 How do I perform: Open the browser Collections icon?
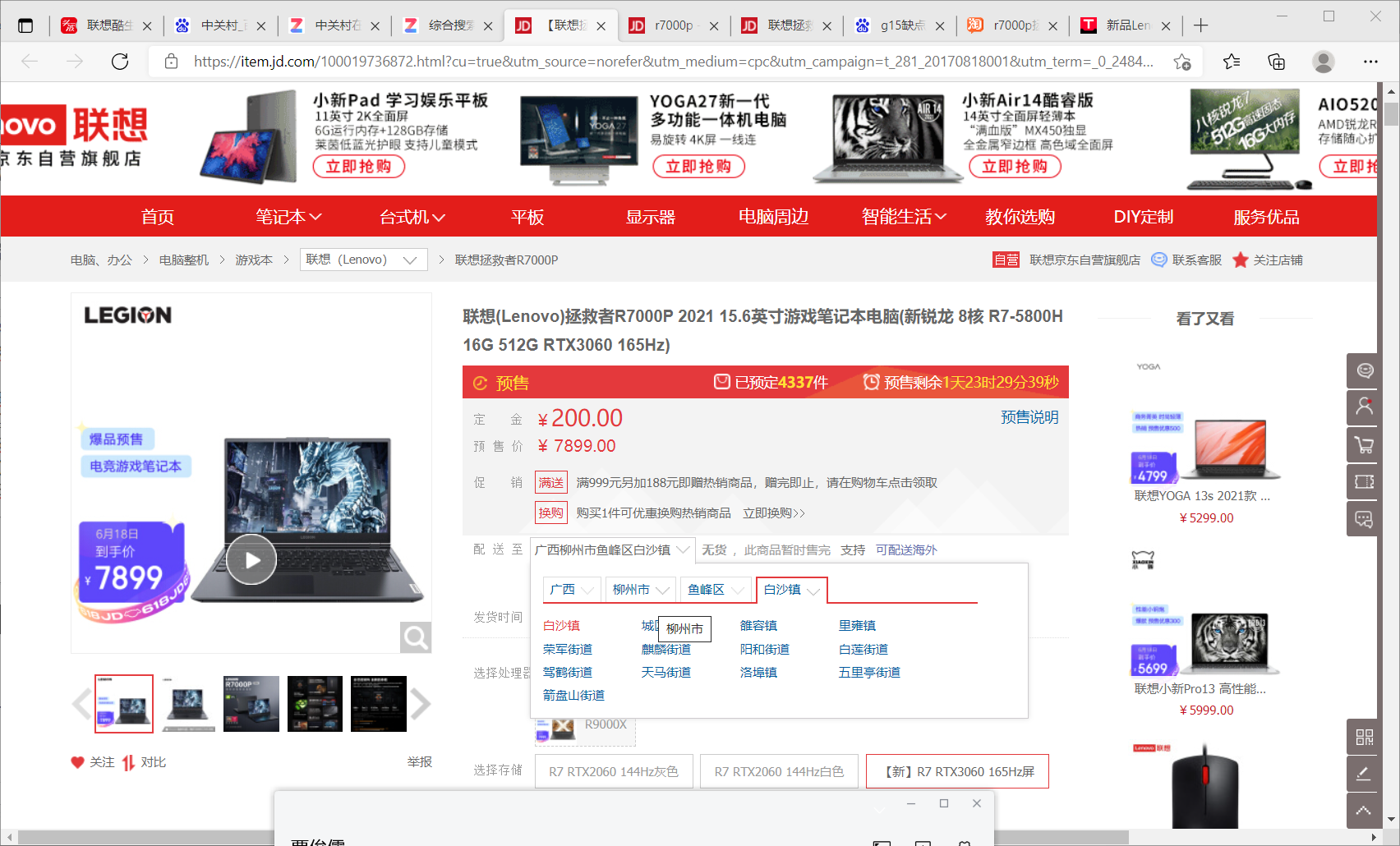1277,62
